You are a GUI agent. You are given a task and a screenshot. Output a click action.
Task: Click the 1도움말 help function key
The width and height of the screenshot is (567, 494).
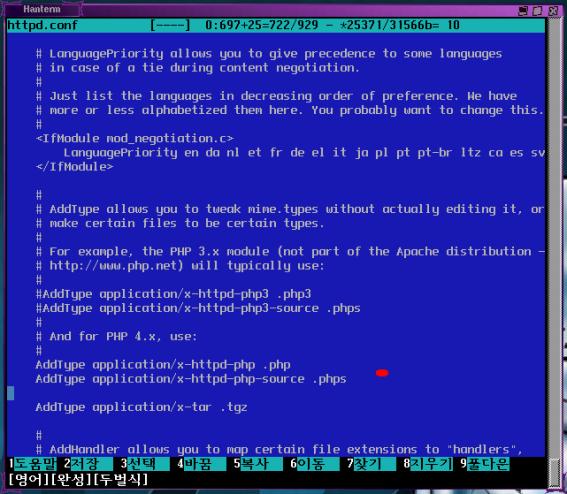pos(32,464)
